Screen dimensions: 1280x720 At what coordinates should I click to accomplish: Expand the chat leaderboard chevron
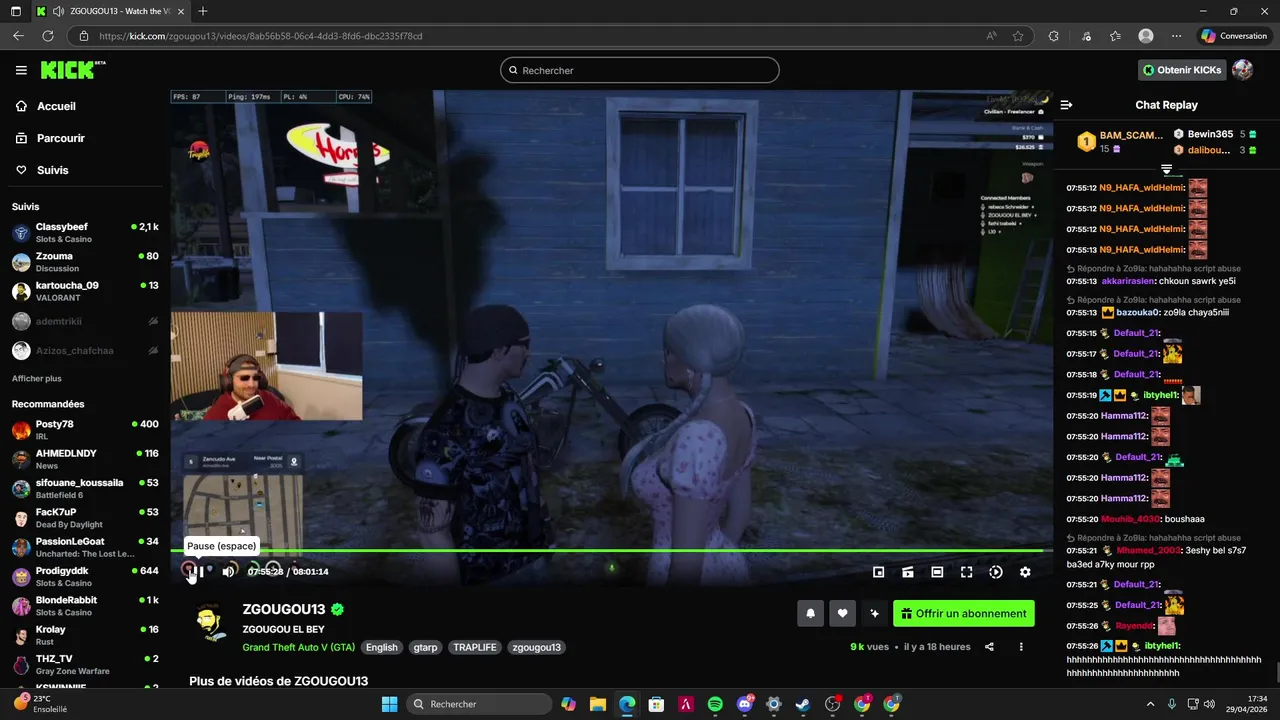pyautogui.click(x=1166, y=168)
